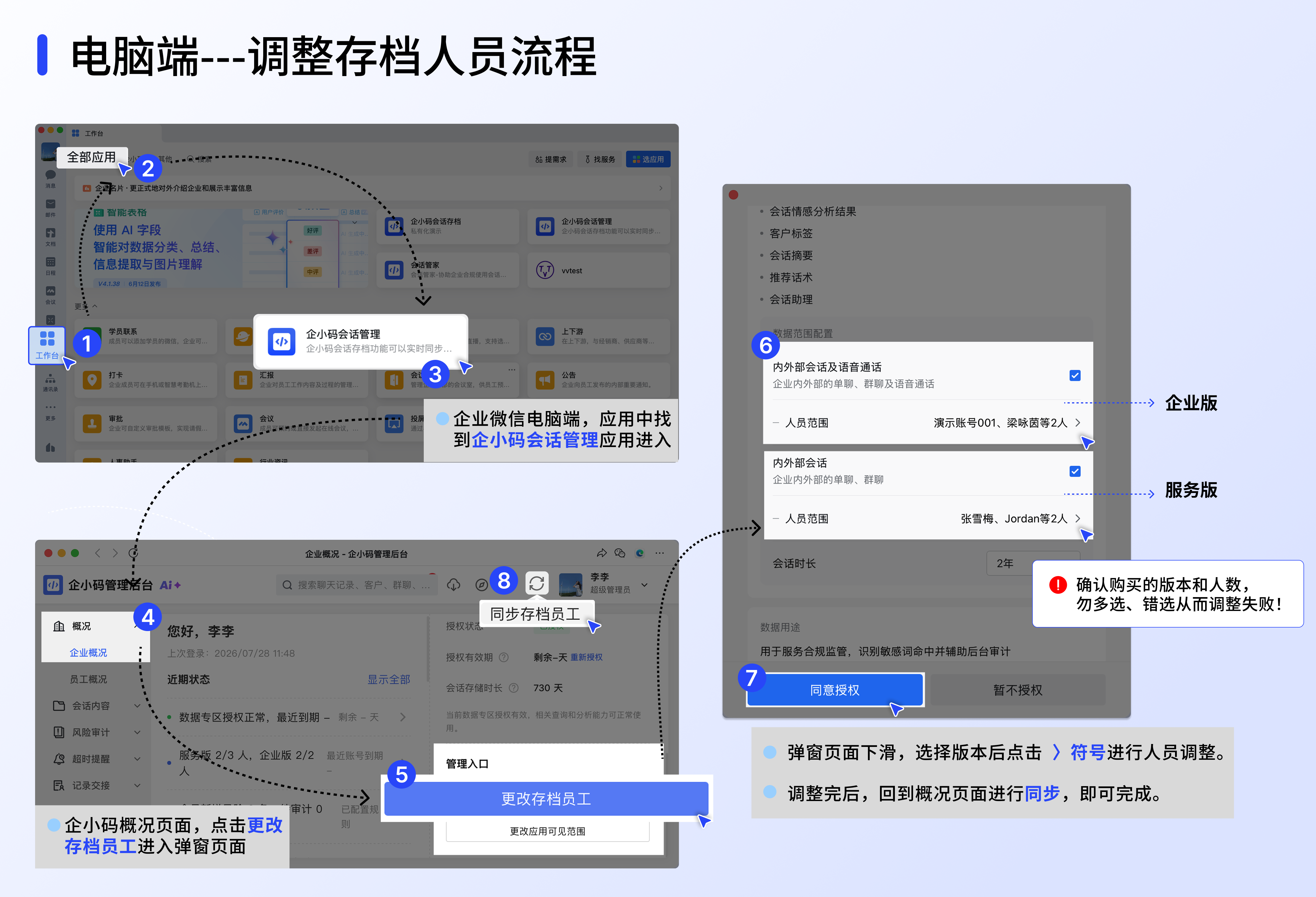Toggle 内外部会话及语音通话 checkbox
Viewport: 1316px width, 897px height.
(1075, 375)
